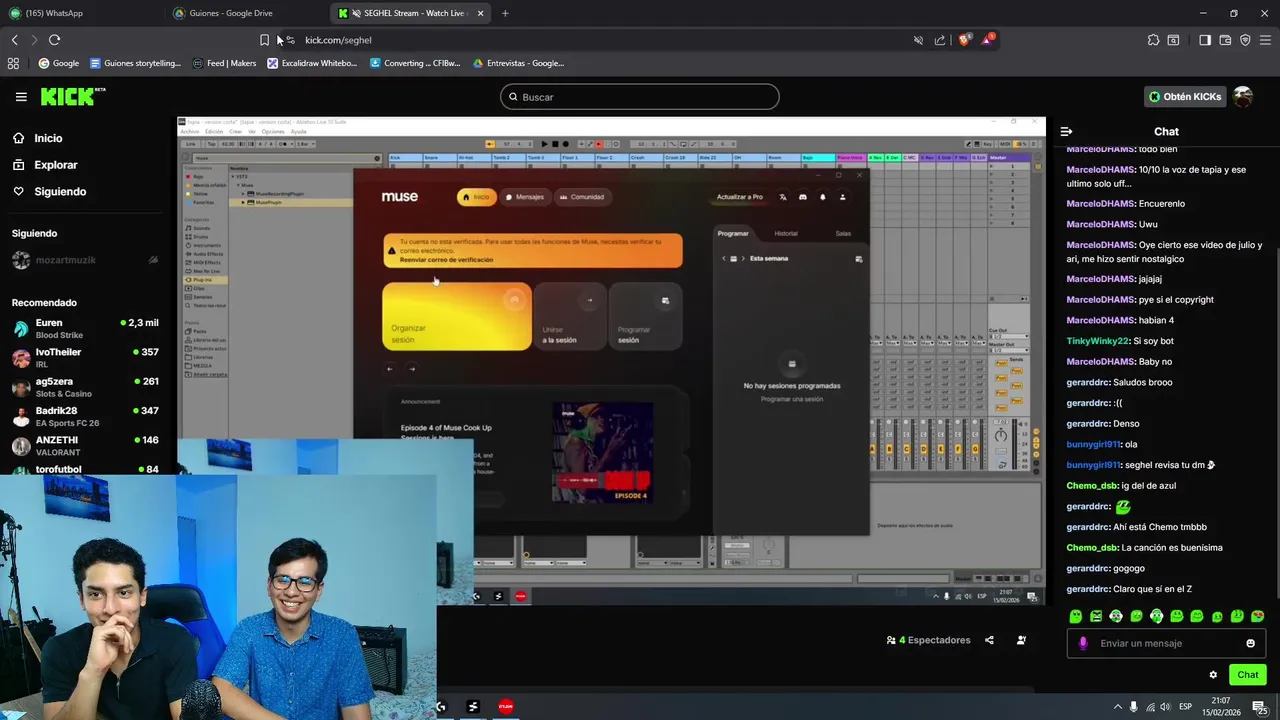Unmute tab via muted speaker icon
This screenshot has width=1280, height=720.
coord(918,40)
